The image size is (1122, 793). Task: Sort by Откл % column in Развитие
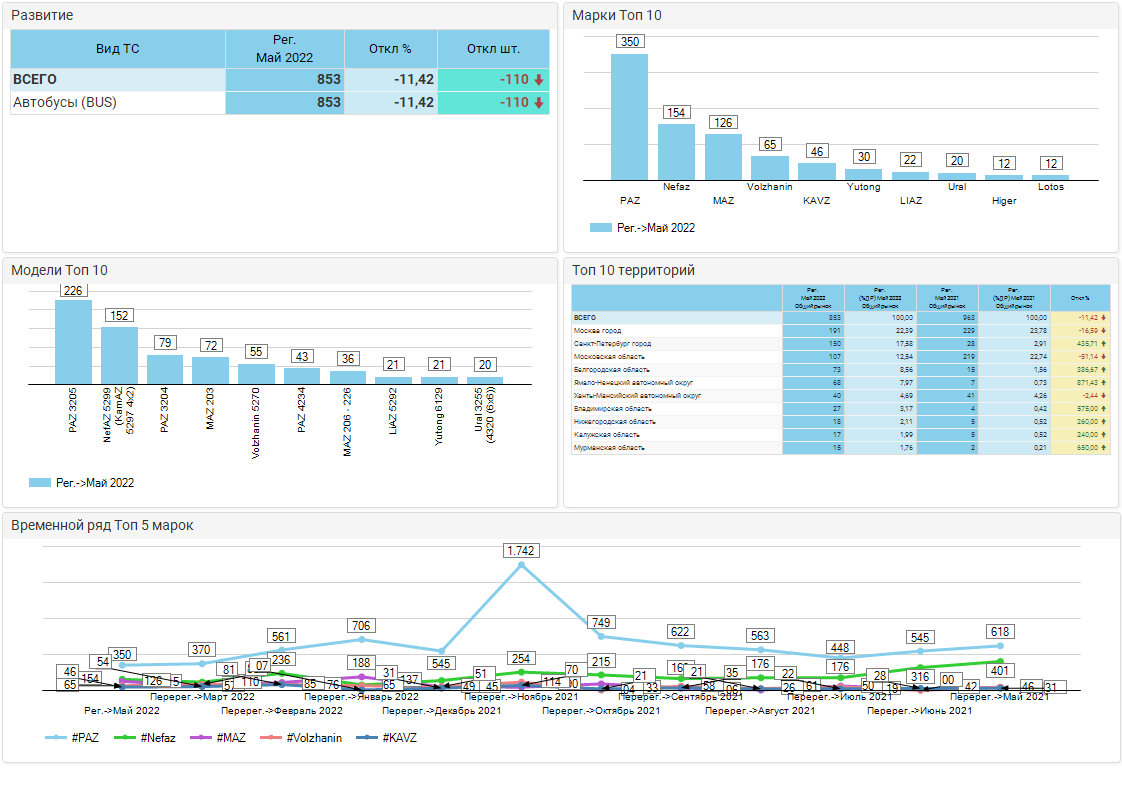pyautogui.click(x=390, y=49)
